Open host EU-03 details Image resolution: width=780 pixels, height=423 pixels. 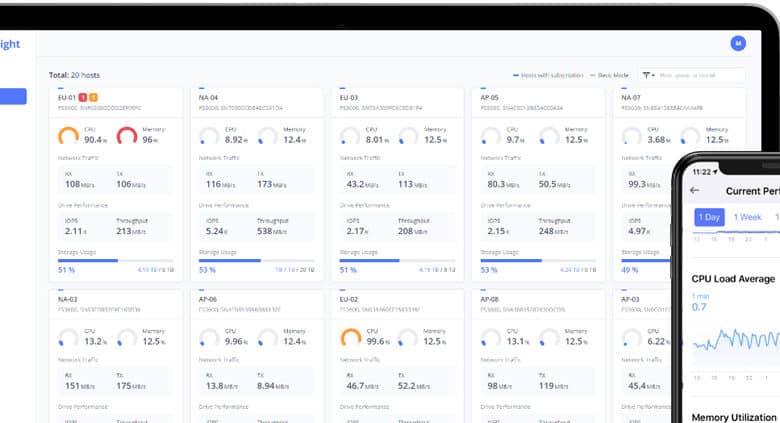point(349,98)
